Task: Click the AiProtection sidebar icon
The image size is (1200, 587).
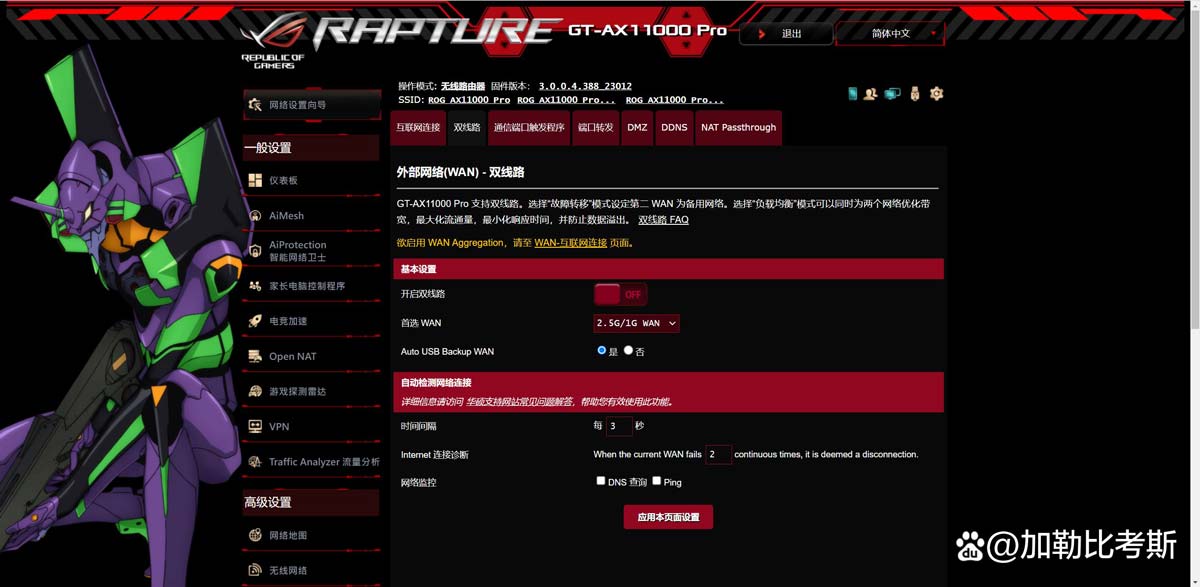Action: coord(255,250)
